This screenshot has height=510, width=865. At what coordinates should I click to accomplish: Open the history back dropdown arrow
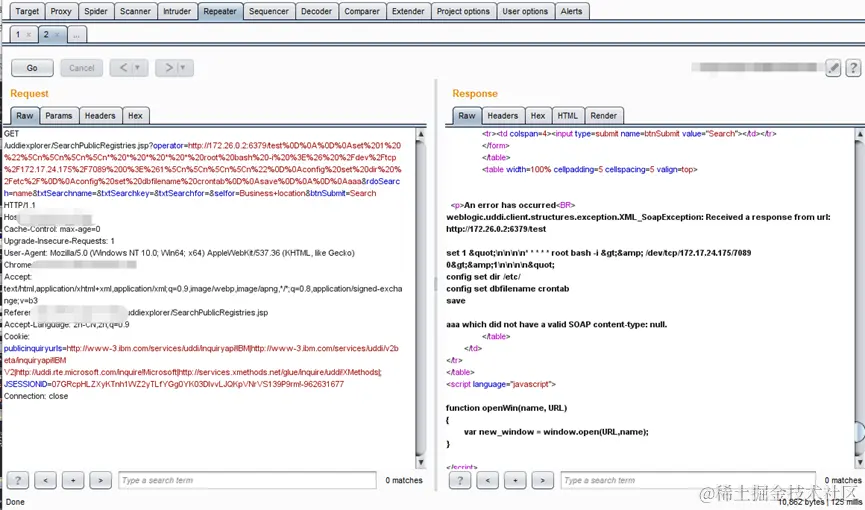click(x=137, y=68)
